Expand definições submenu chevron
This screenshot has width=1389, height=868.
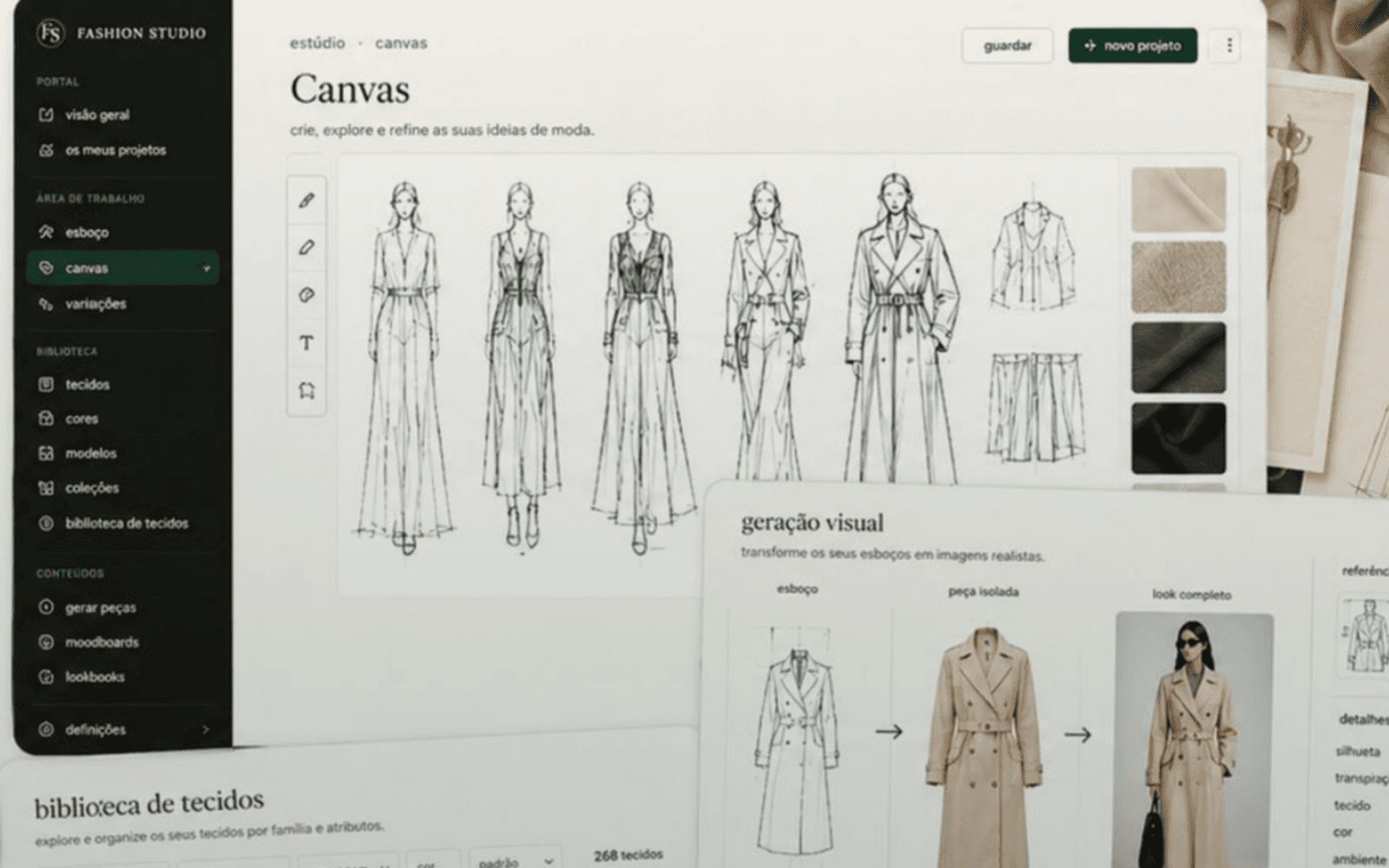[x=206, y=730]
